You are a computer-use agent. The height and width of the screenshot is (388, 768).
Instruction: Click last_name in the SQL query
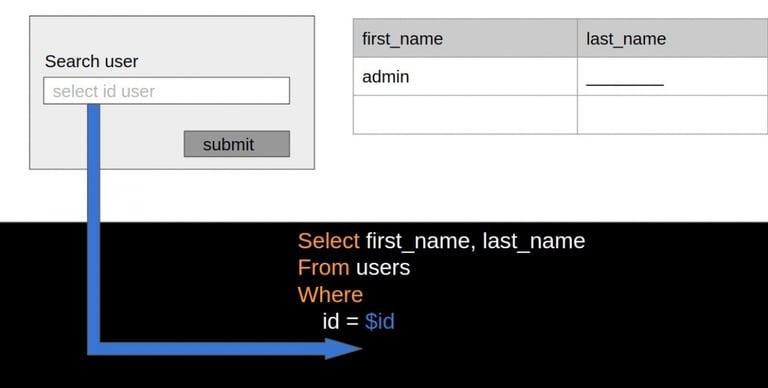point(534,241)
